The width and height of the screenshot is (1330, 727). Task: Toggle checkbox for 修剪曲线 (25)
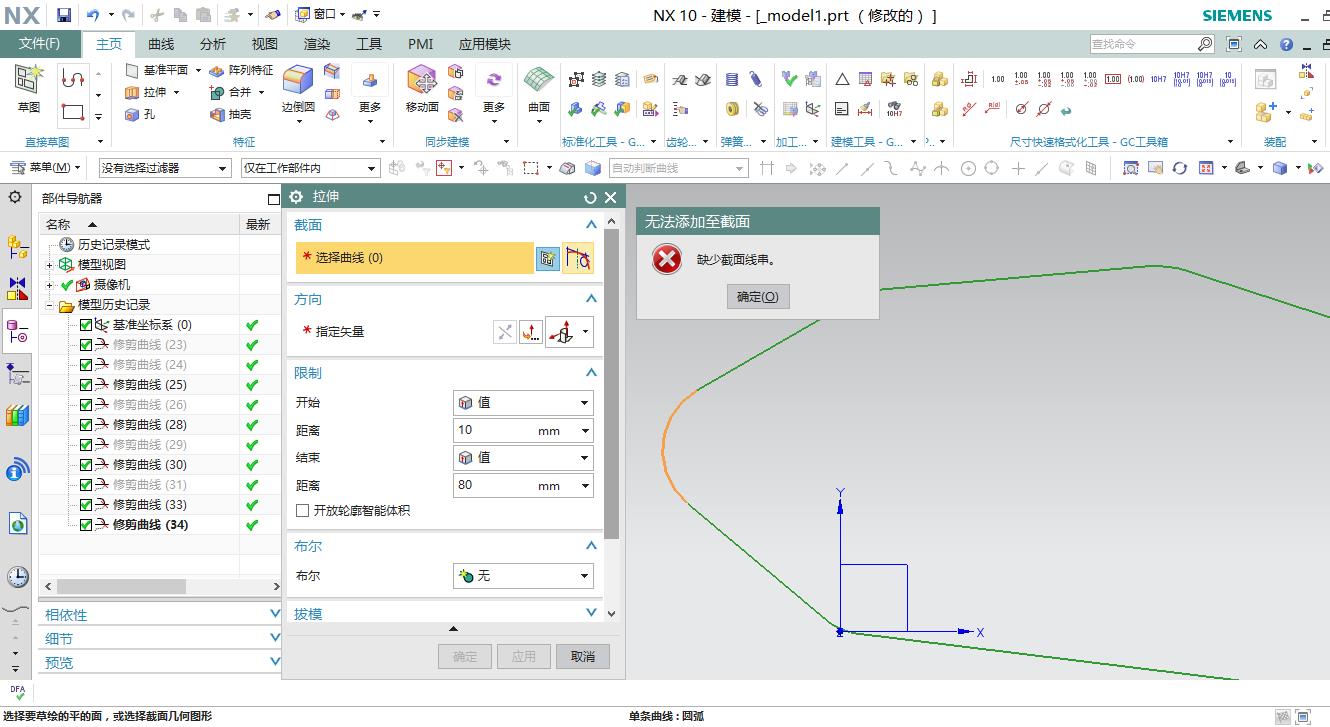pos(86,385)
